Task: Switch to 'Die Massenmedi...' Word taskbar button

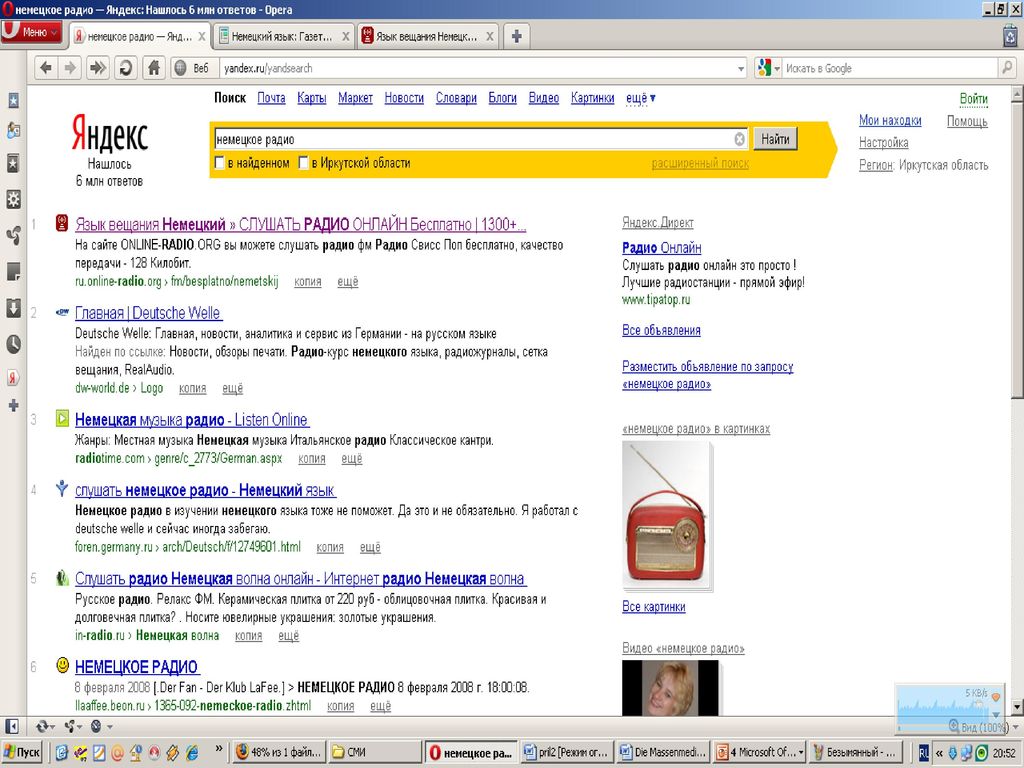Action: point(664,752)
